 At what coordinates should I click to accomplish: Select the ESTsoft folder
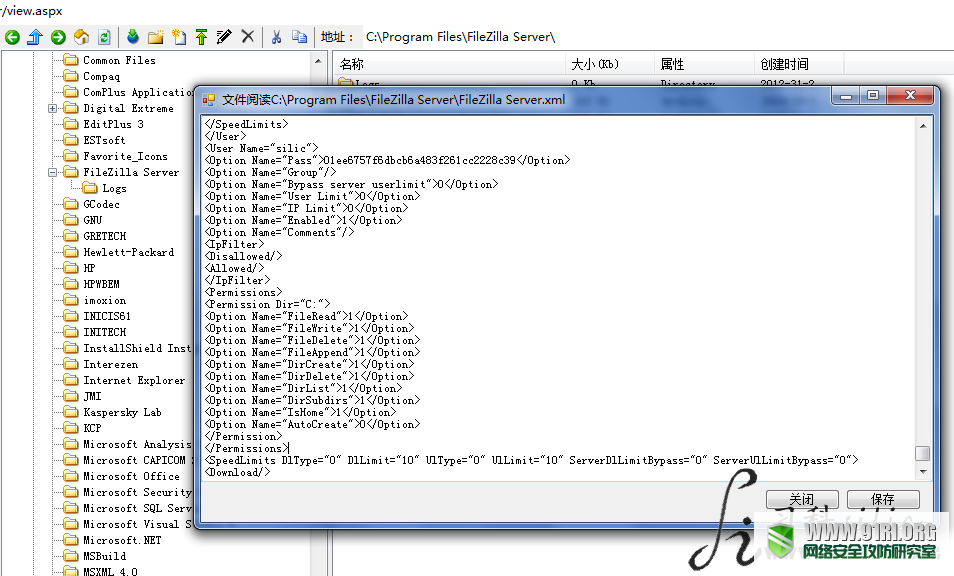104,141
